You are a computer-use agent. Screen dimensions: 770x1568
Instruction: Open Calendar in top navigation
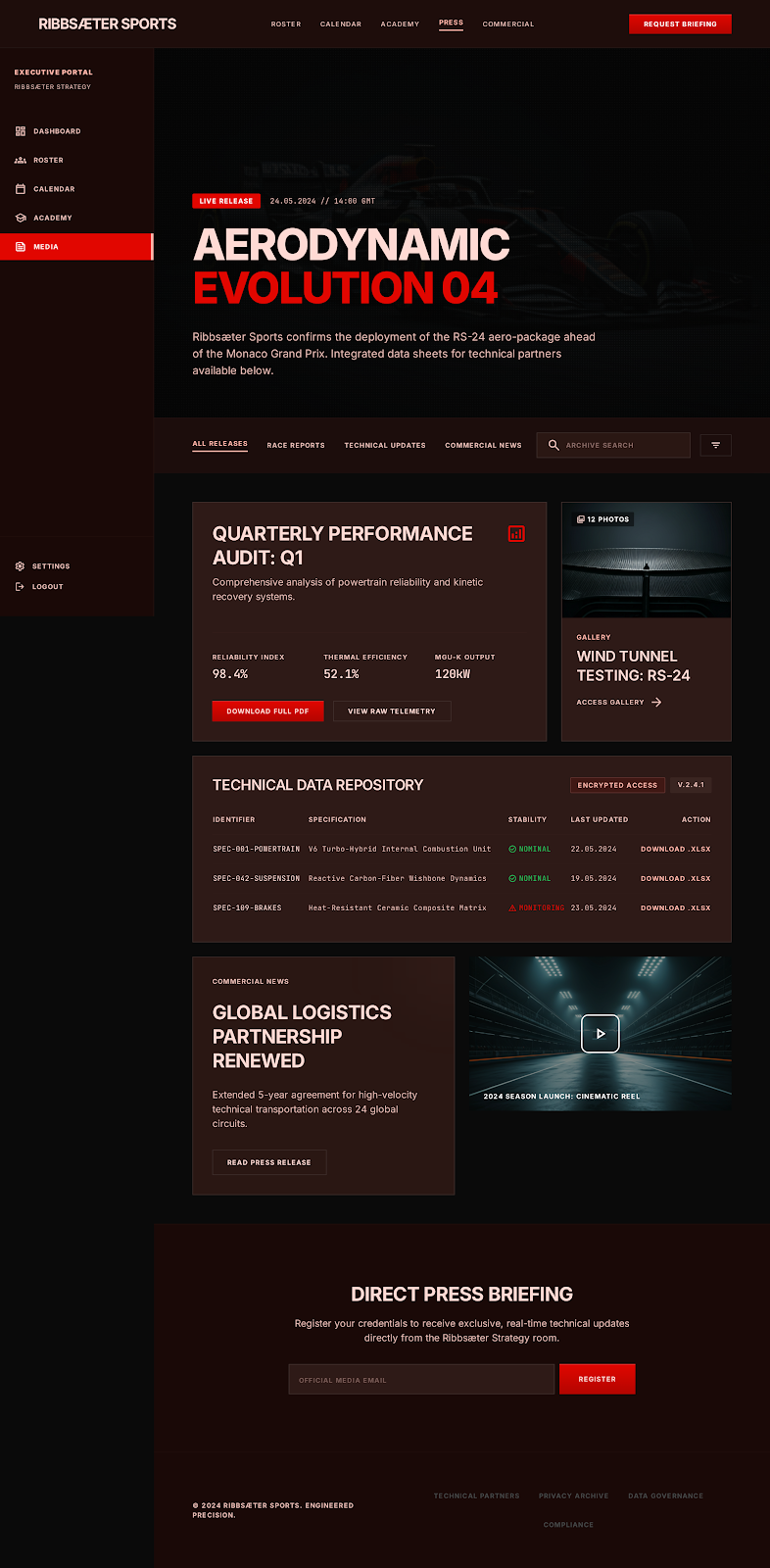[341, 24]
